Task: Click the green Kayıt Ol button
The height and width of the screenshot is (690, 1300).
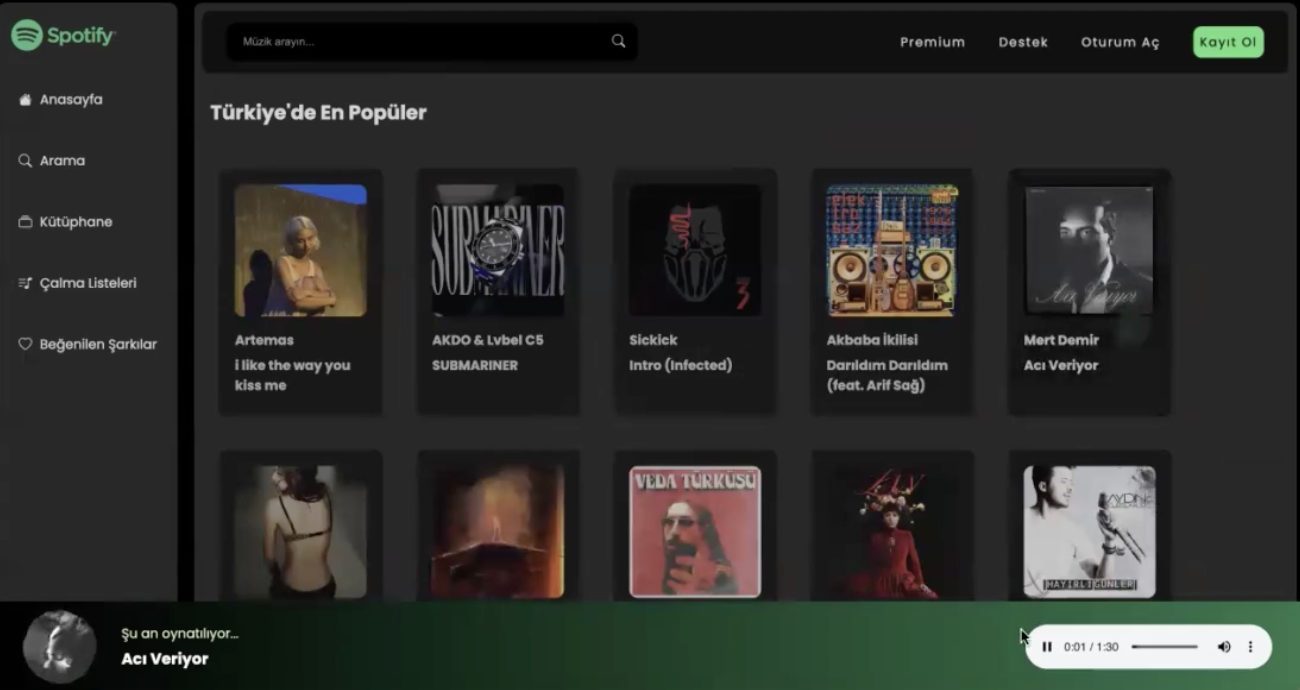Action: coord(1228,42)
